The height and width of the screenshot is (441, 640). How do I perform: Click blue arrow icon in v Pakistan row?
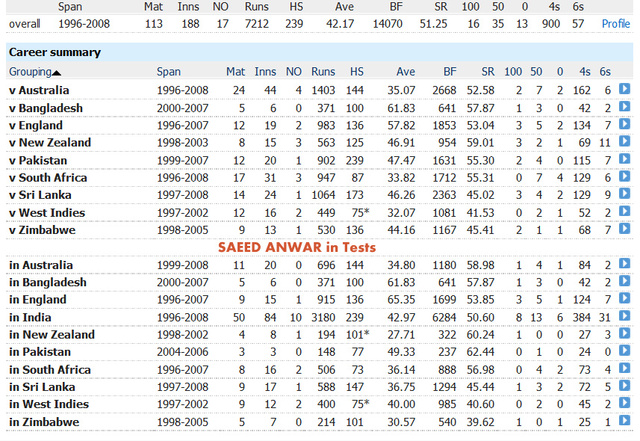(624, 160)
